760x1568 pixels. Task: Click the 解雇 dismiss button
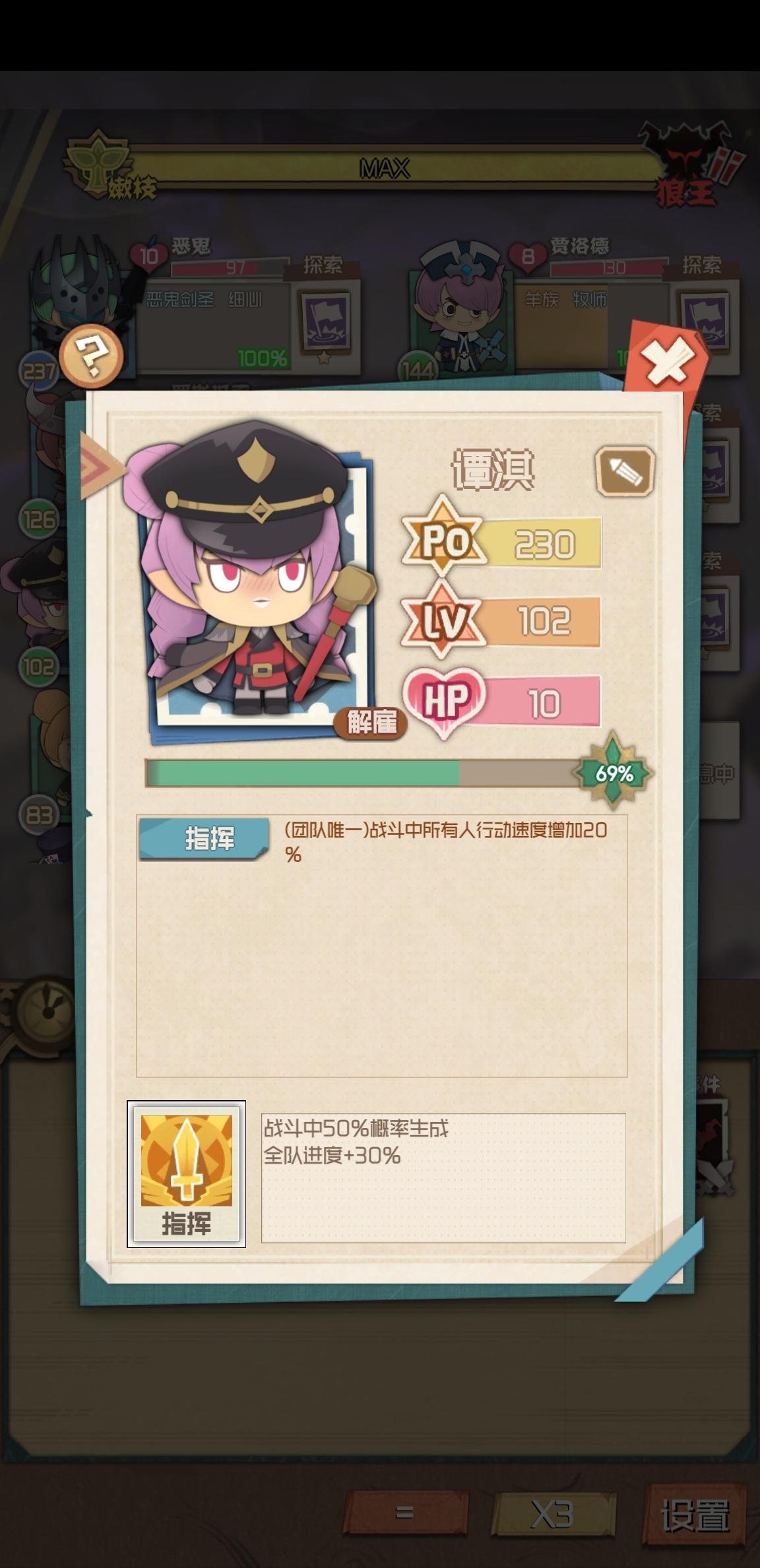[371, 723]
